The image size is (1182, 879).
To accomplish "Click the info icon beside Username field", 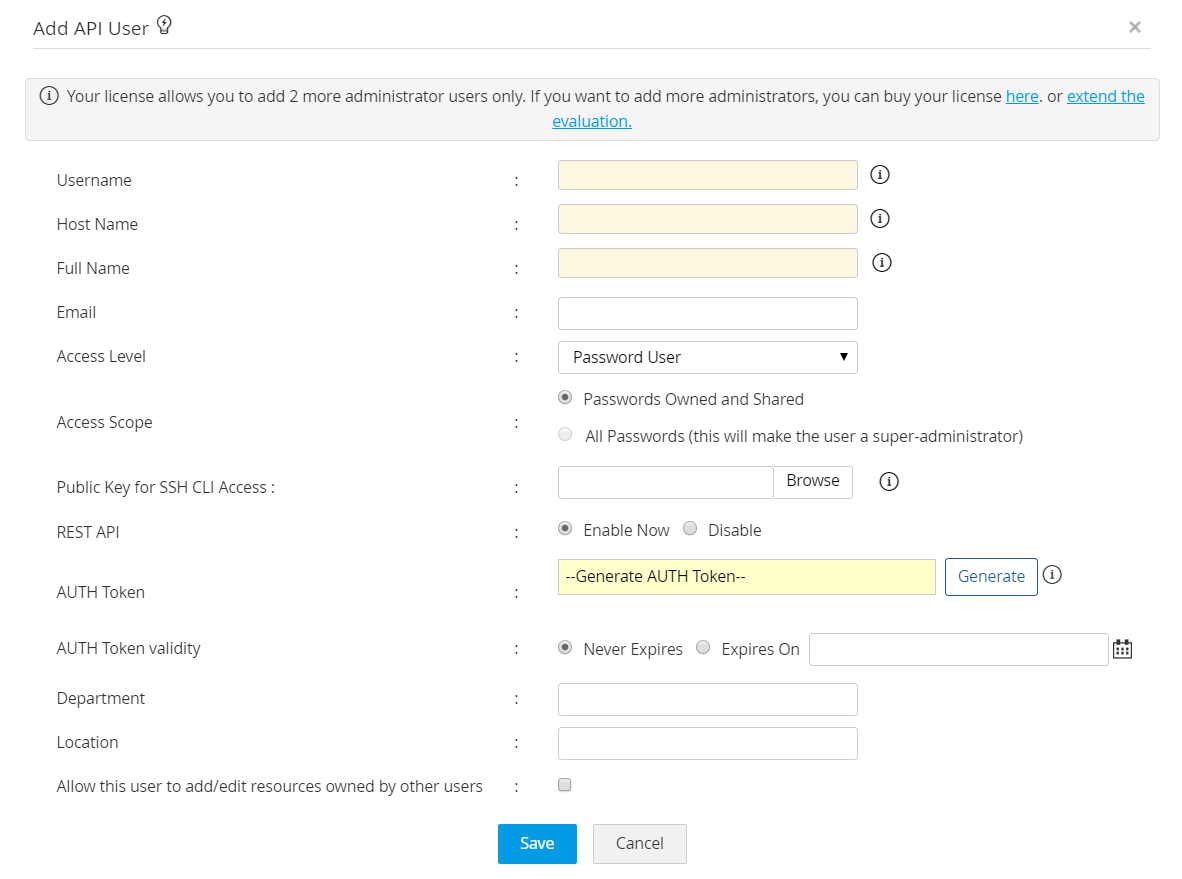I will (x=879, y=174).
